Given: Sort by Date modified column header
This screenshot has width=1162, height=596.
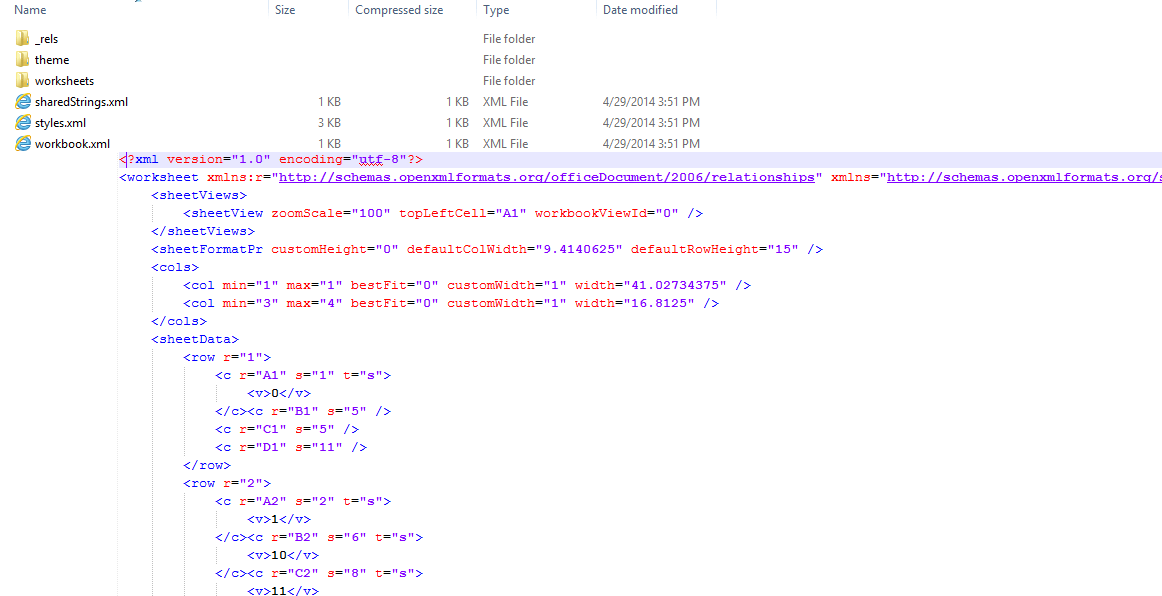Looking at the screenshot, I should click(x=640, y=10).
